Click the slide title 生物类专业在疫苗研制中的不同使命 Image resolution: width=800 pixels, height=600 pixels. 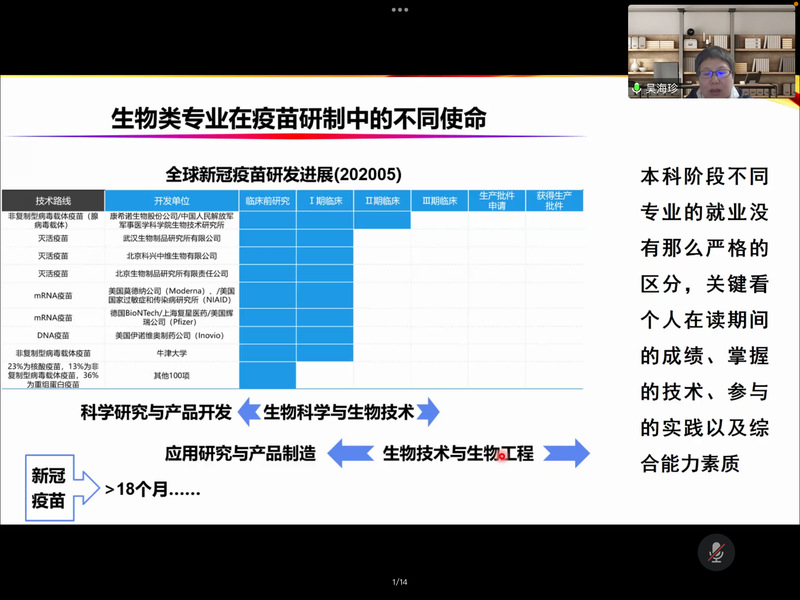[299, 120]
